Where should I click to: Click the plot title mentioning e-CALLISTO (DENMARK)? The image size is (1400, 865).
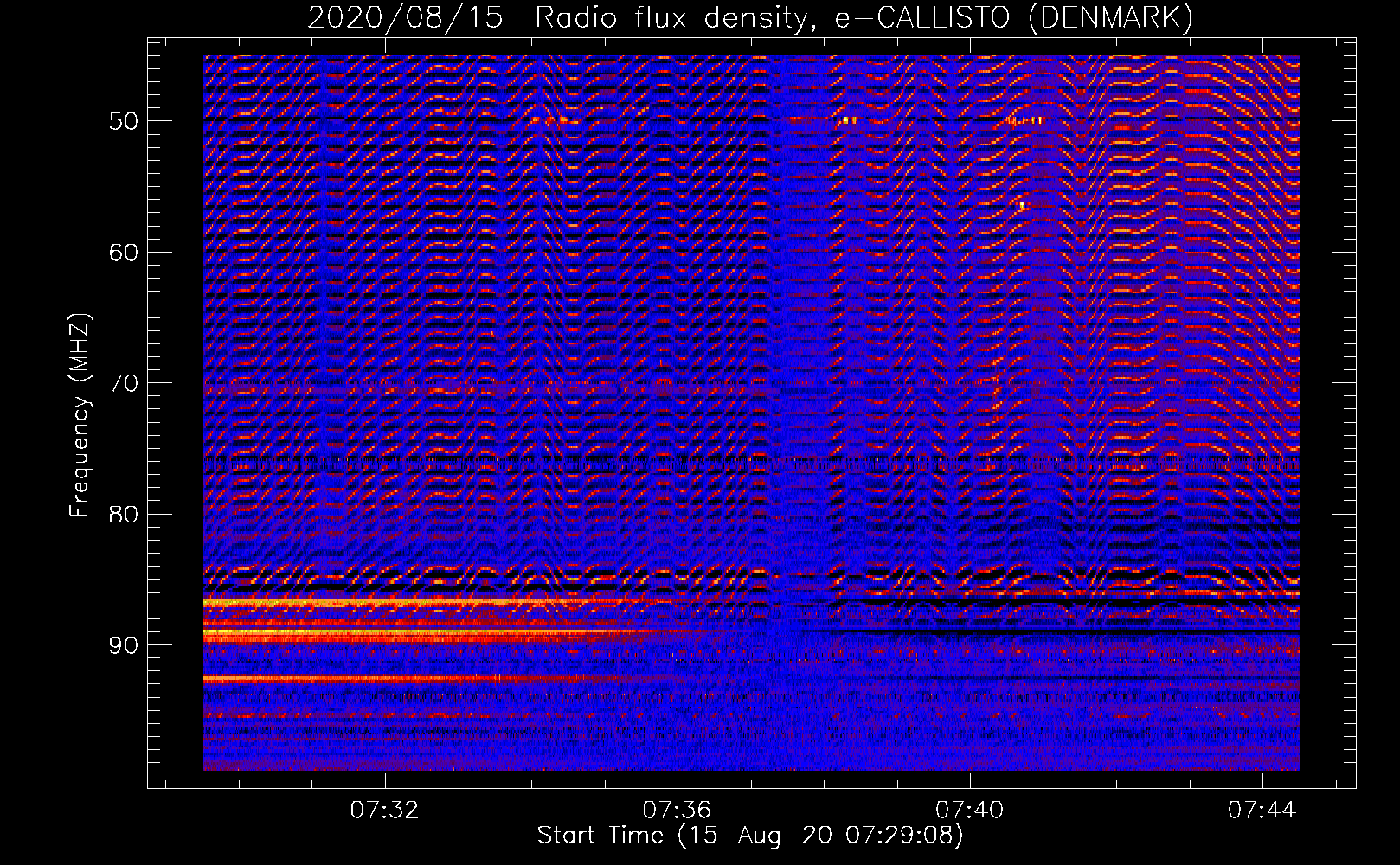750,17
